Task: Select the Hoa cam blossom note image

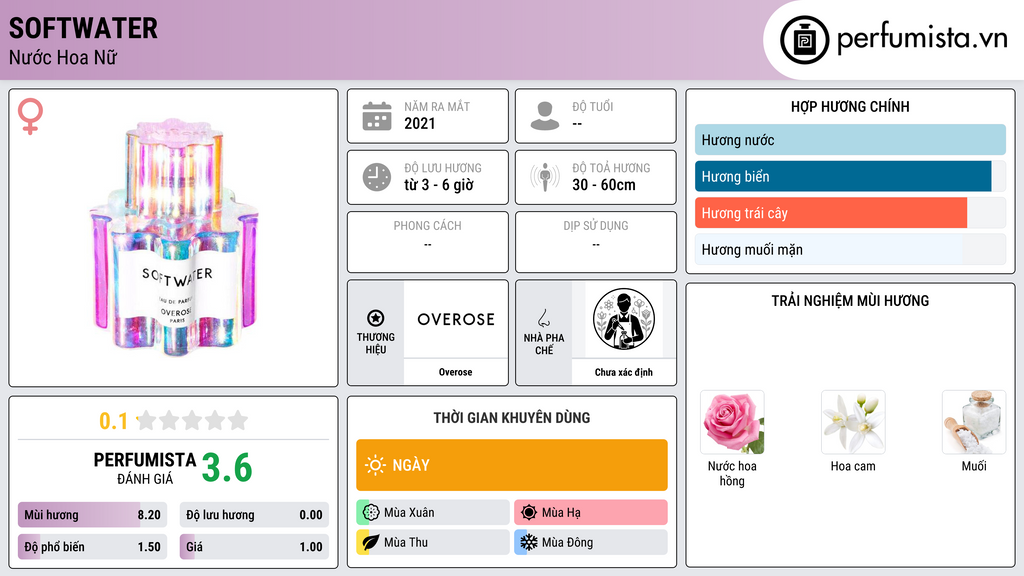Action: pos(853,423)
